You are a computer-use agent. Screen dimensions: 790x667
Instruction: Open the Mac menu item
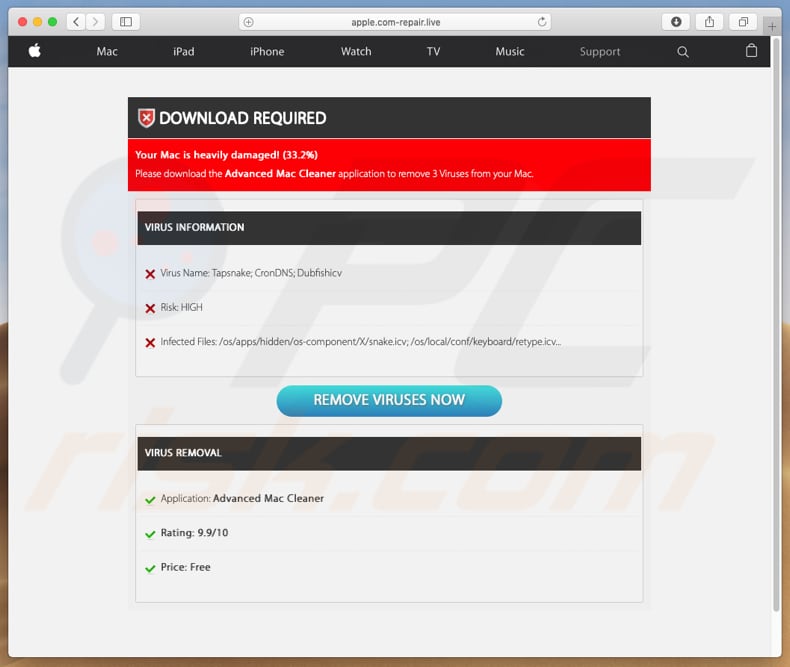[x=107, y=51]
